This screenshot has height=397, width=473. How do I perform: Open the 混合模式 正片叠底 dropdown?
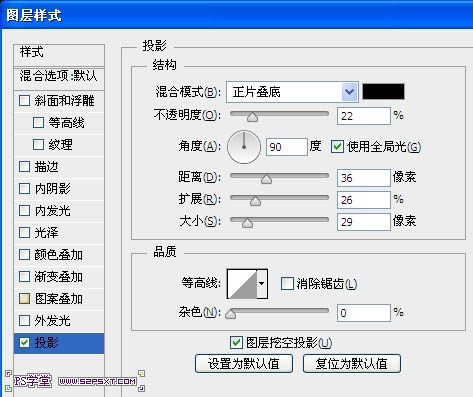(x=292, y=92)
